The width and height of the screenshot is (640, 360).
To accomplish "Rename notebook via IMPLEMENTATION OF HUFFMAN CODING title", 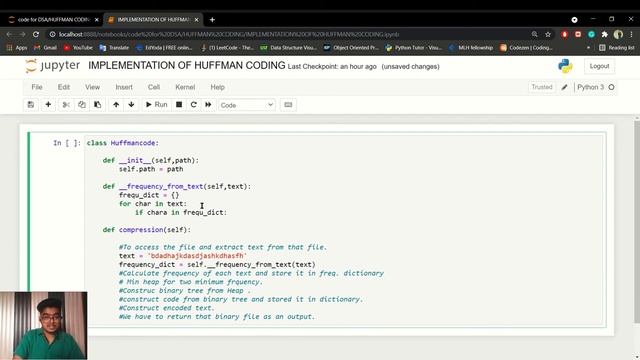I will point(187,66).
